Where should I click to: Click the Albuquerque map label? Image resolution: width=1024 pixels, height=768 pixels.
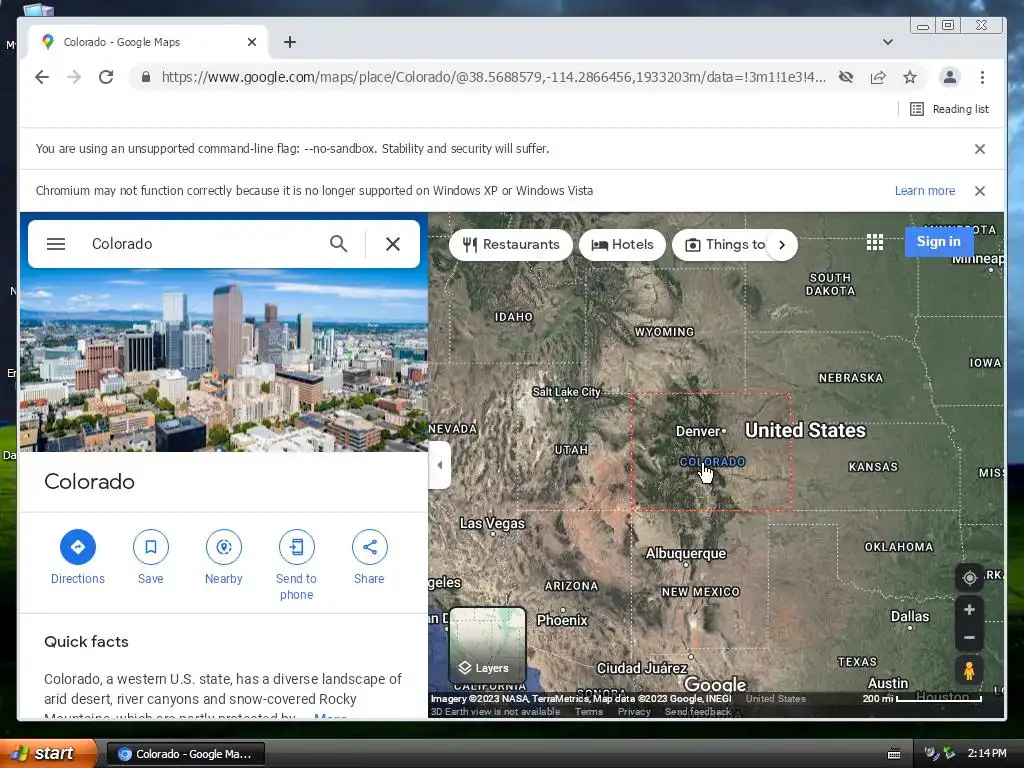point(686,553)
